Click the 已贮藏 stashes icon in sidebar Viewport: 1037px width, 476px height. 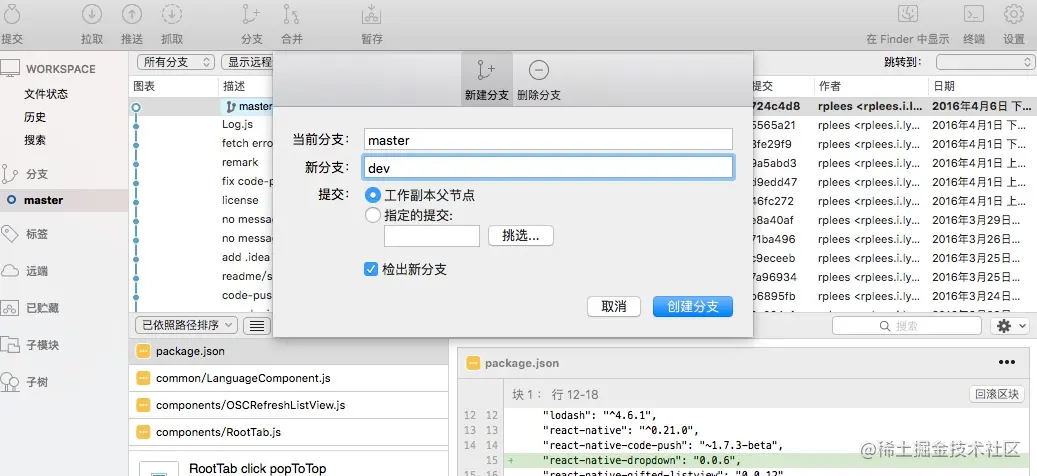[x=10, y=307]
